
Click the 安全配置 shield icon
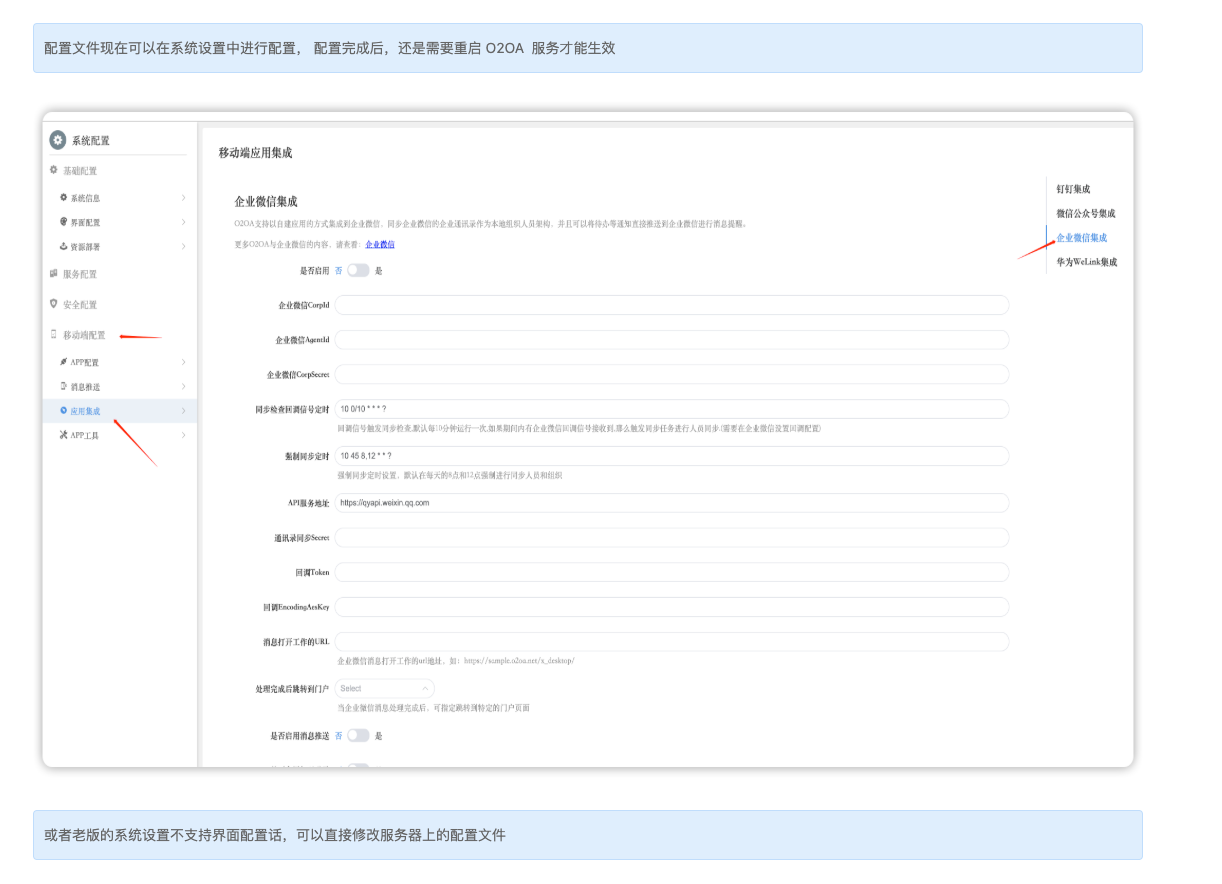(x=54, y=304)
